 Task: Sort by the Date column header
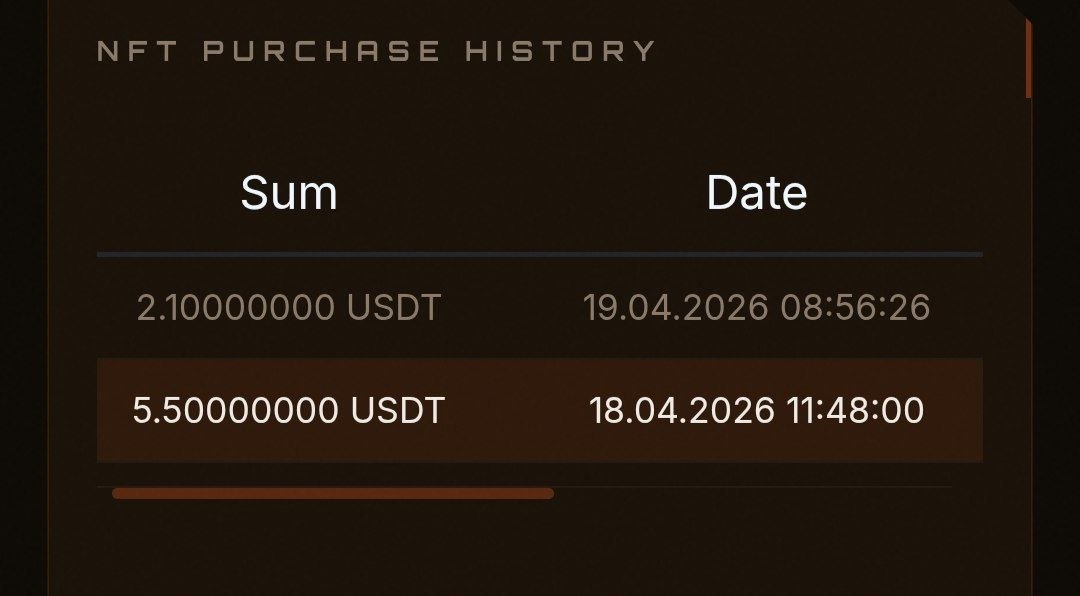(756, 192)
